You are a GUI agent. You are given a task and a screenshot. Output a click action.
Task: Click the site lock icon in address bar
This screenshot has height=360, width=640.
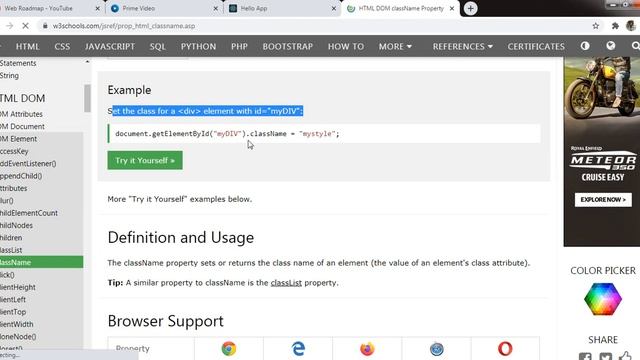point(44,26)
